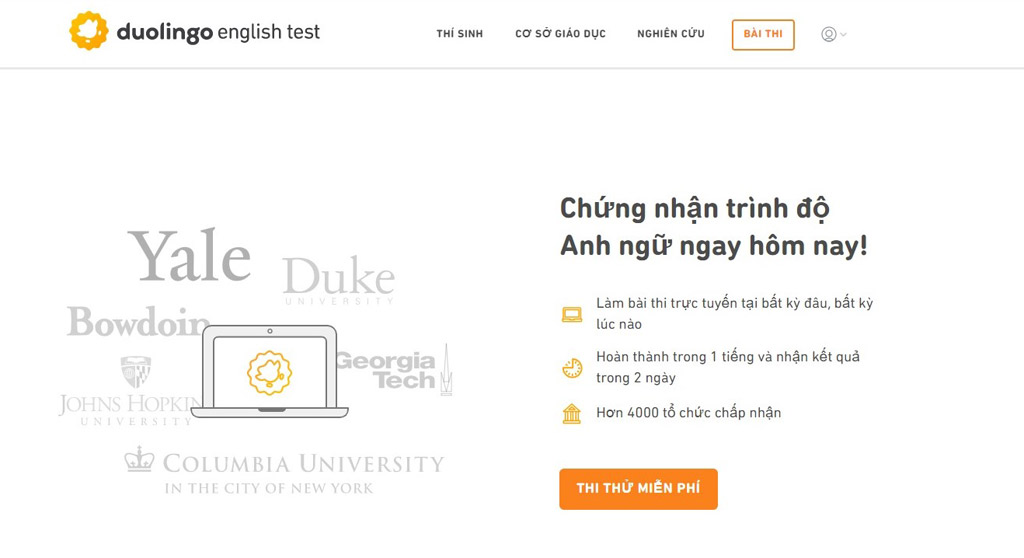The width and height of the screenshot is (1024, 558).
Task: Click the THI THỬ MIỄN PHÍ button
Action: (x=638, y=489)
